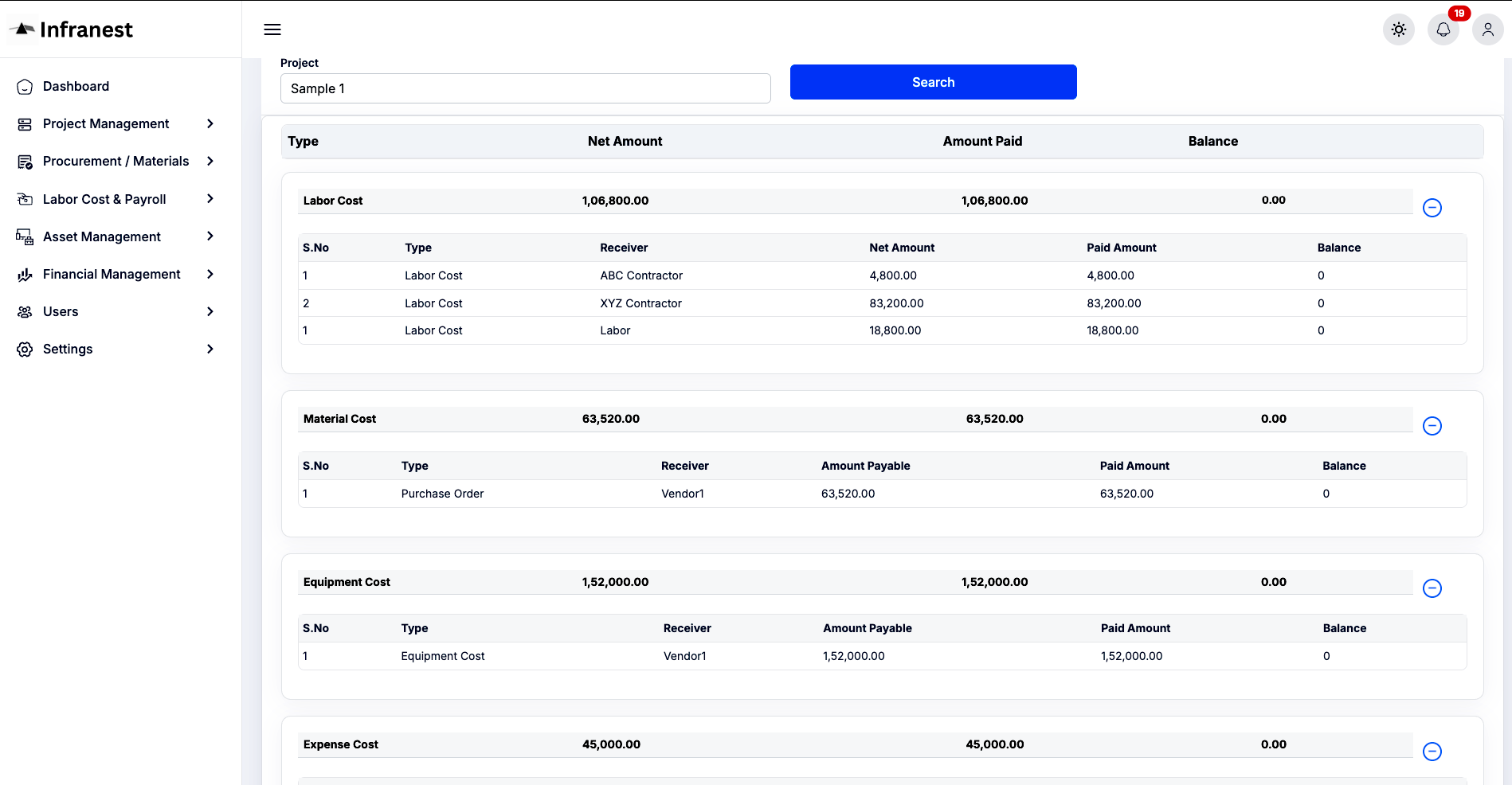The height and width of the screenshot is (785, 1512).
Task: Switch theme with the sun icon
Action: point(1399,29)
